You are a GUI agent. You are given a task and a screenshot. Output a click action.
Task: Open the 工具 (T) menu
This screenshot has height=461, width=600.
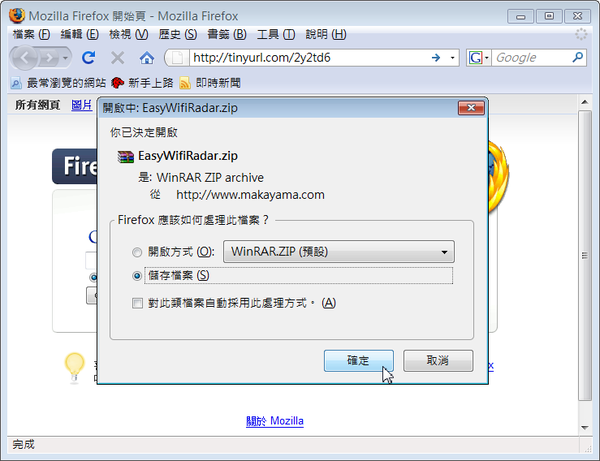[276, 34]
